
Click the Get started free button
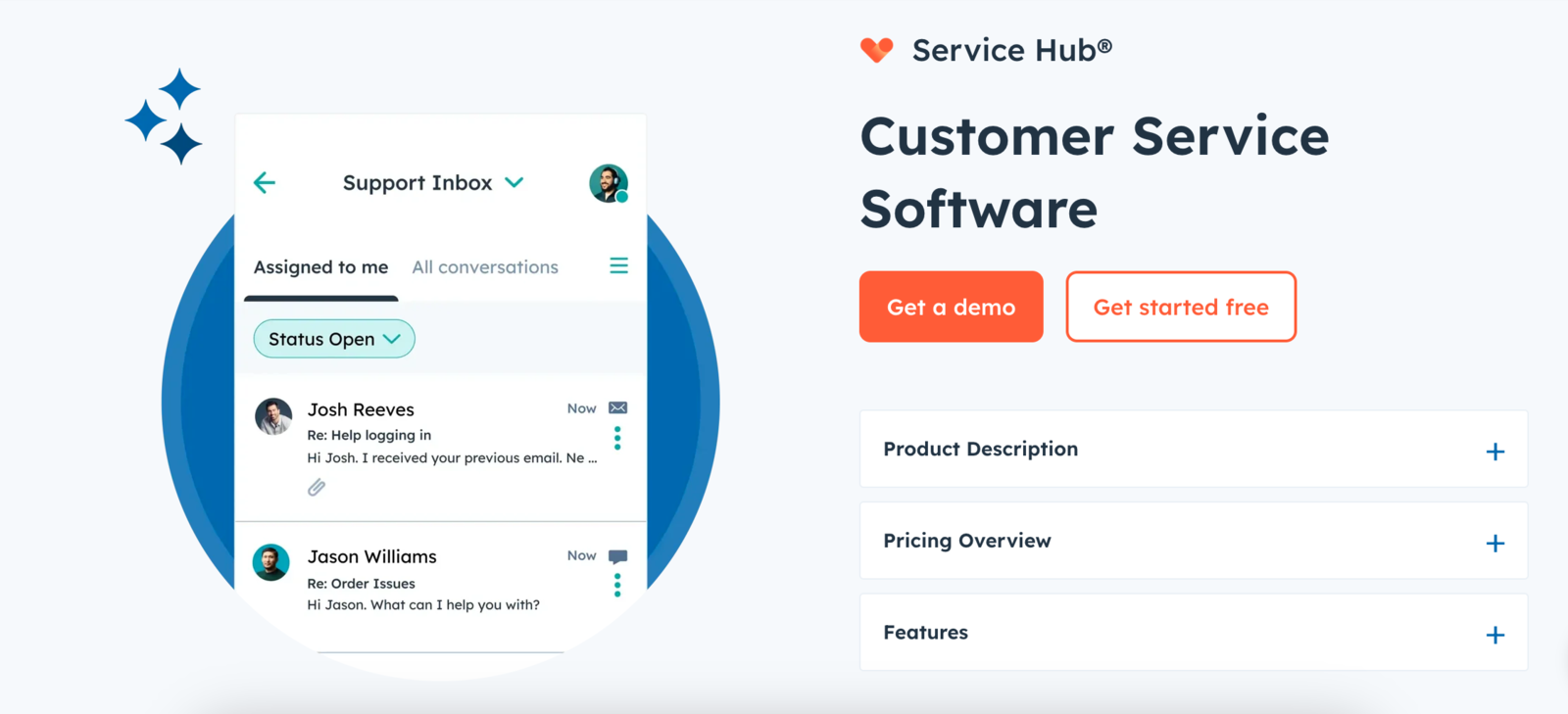pyautogui.click(x=1181, y=307)
